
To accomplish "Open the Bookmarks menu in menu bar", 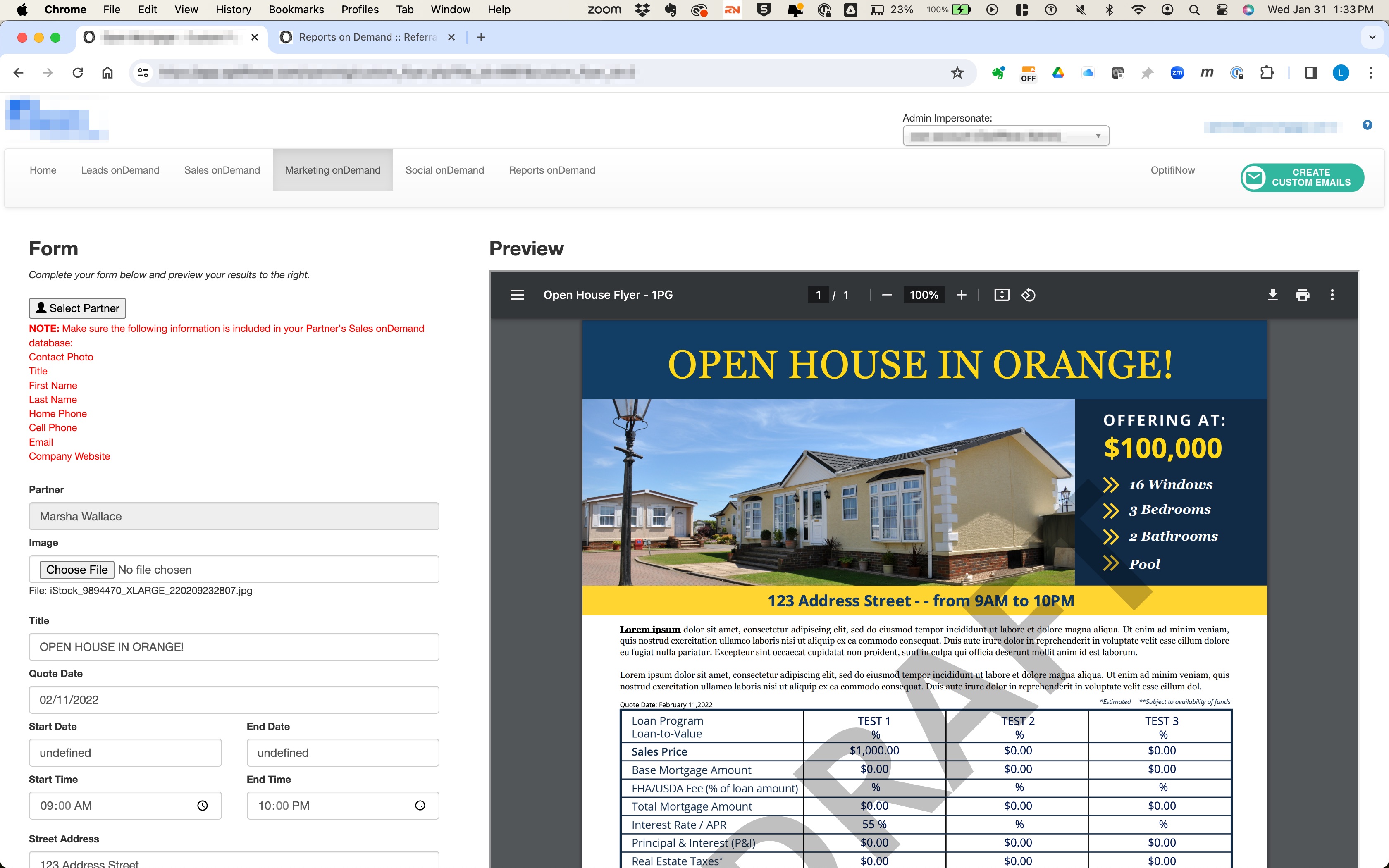I will coord(296,9).
